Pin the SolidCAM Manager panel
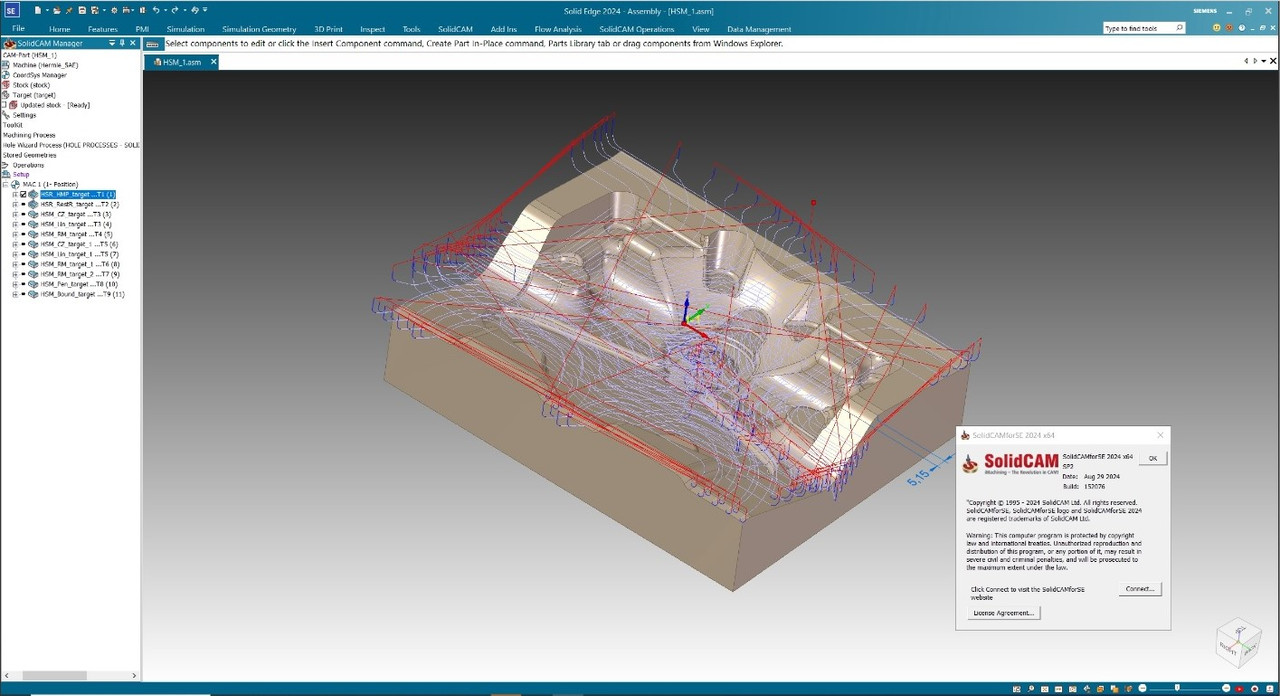 [x=122, y=43]
